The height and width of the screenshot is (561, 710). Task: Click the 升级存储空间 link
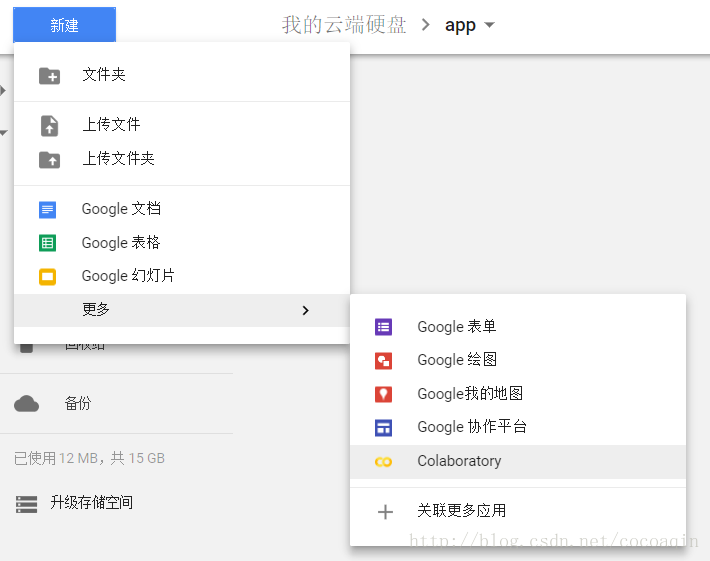pyautogui.click(x=91, y=503)
